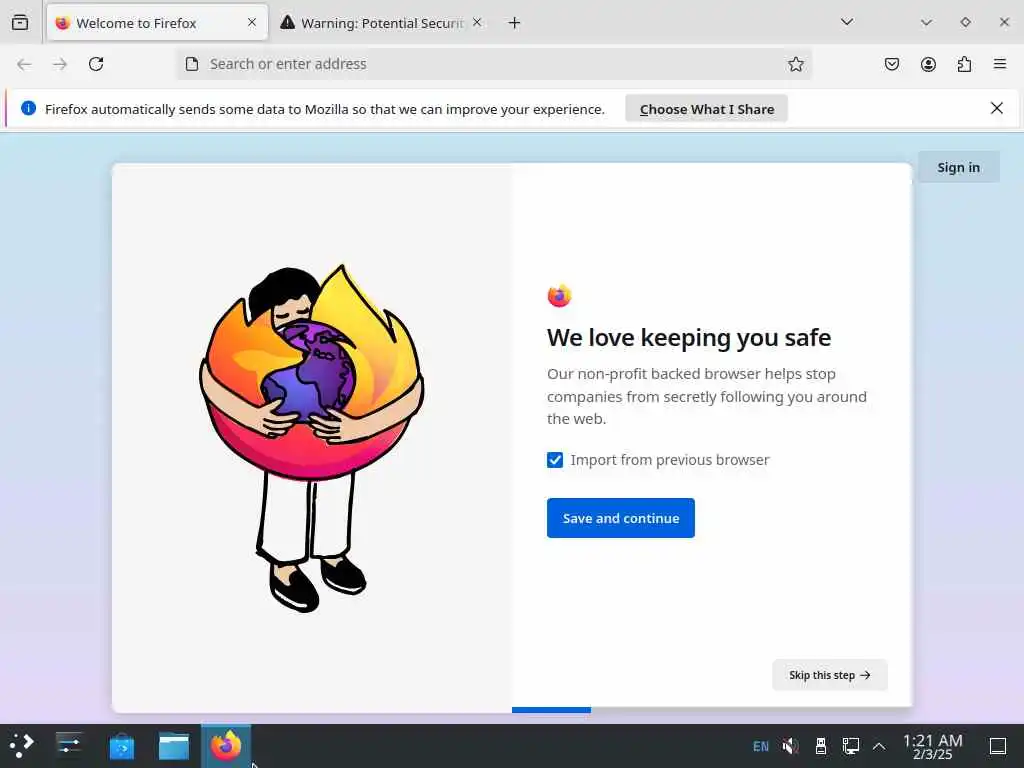The height and width of the screenshot is (768, 1024).
Task: Open System Settings from the taskbar
Action: 69,745
